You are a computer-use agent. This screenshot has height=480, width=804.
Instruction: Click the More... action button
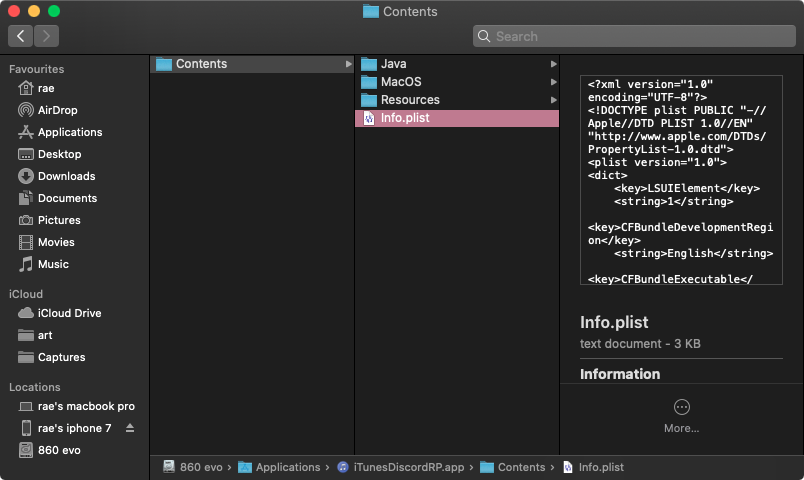click(681, 416)
